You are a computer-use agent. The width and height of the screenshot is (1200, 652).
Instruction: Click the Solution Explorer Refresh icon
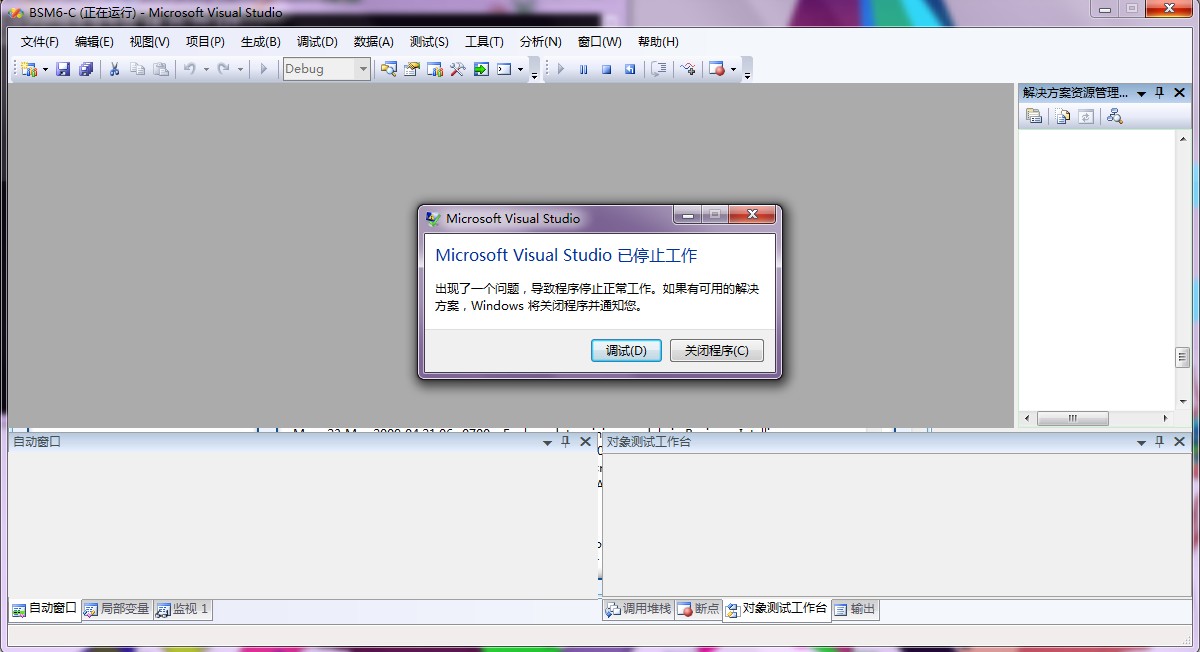coord(1086,116)
